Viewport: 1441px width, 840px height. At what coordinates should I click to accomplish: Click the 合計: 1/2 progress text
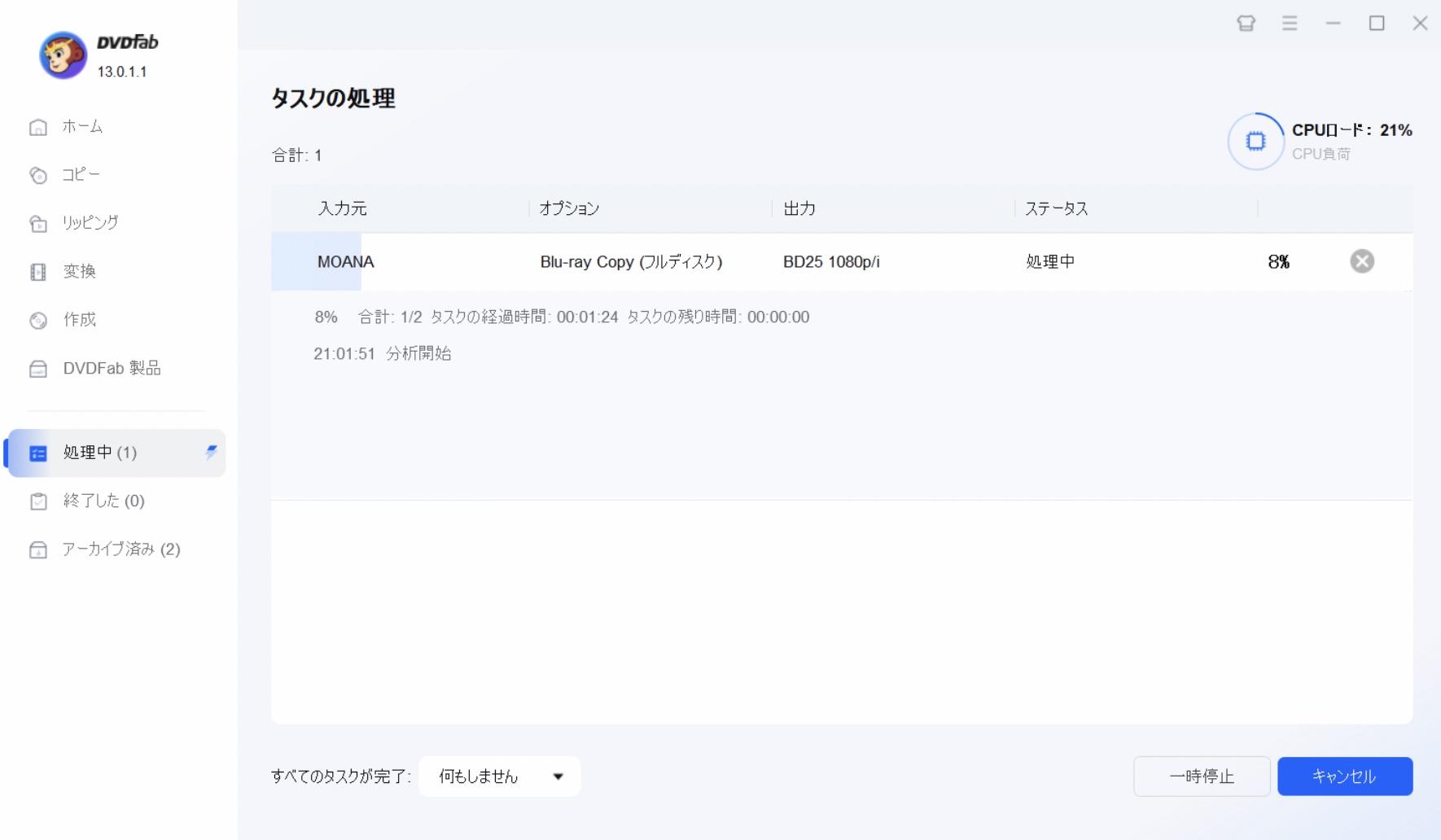point(390,317)
